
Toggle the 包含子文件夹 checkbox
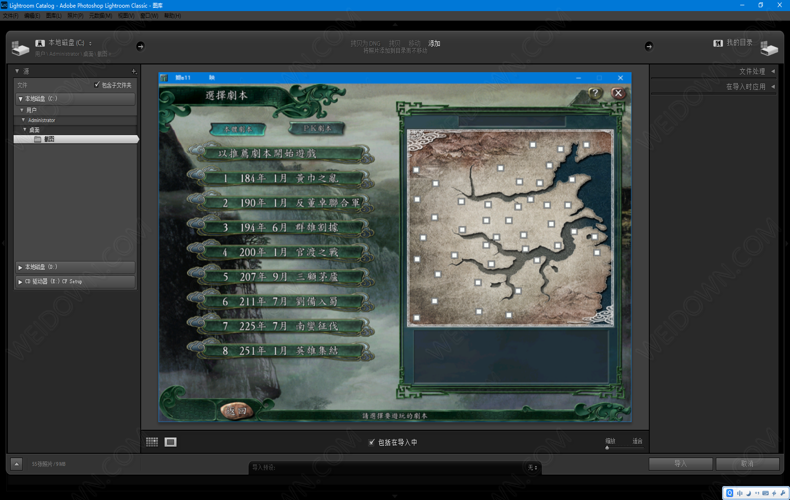[97, 85]
